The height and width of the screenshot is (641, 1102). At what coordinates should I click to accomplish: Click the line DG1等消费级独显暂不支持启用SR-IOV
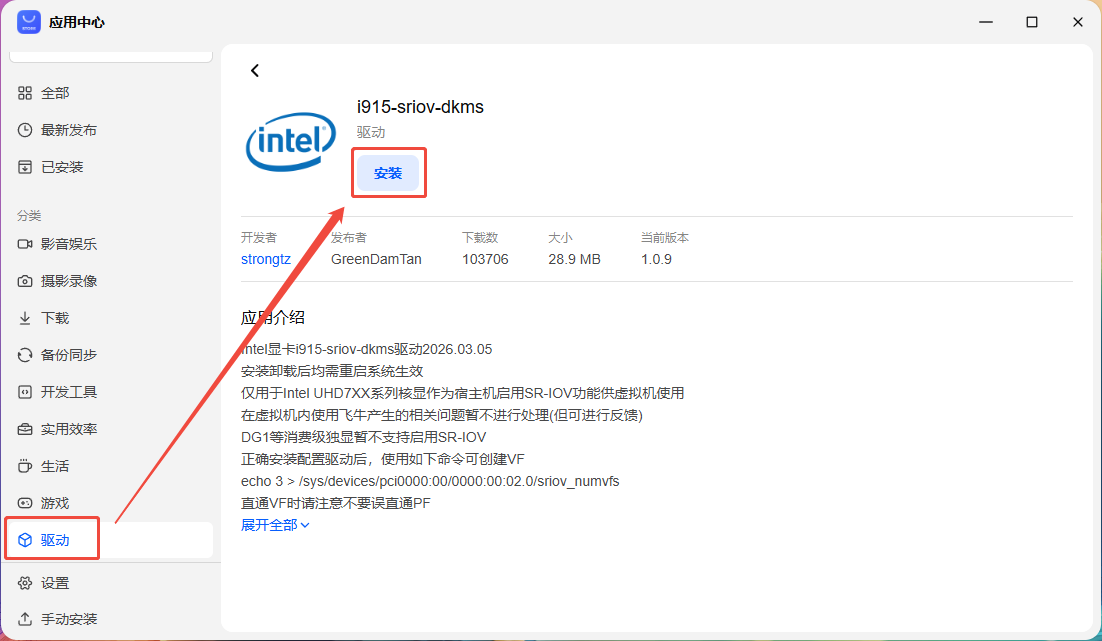363,436
